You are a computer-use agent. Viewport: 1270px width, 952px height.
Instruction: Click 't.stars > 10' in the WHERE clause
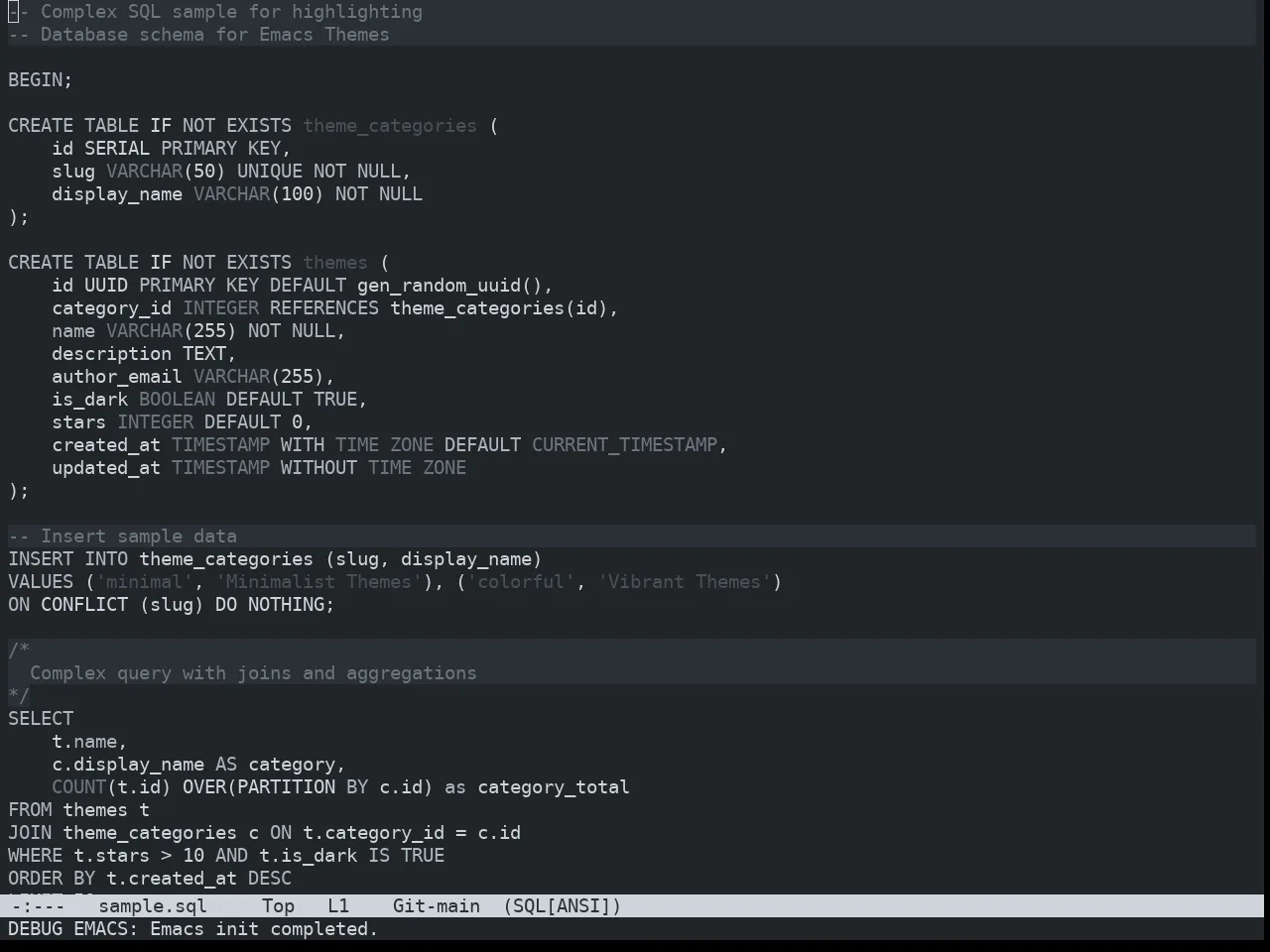click(x=139, y=855)
